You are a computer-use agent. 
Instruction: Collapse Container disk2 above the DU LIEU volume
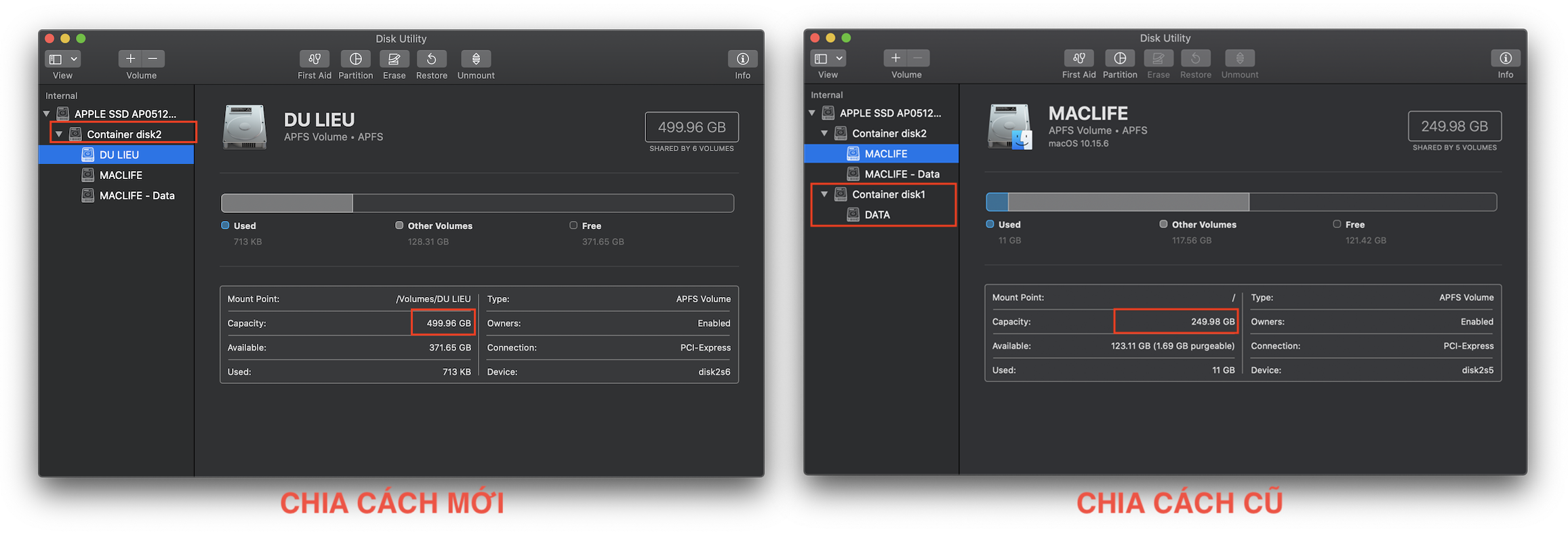pos(59,134)
